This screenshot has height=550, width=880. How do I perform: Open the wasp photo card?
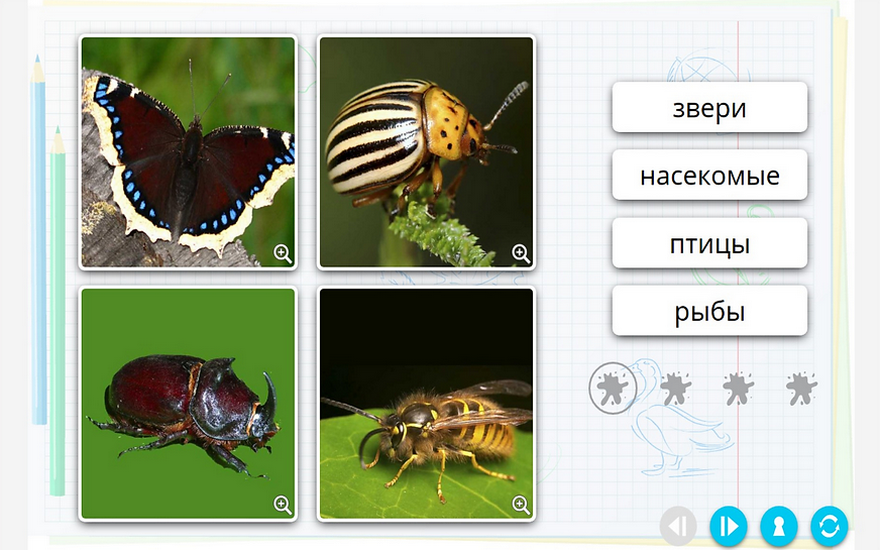pyautogui.click(x=427, y=404)
